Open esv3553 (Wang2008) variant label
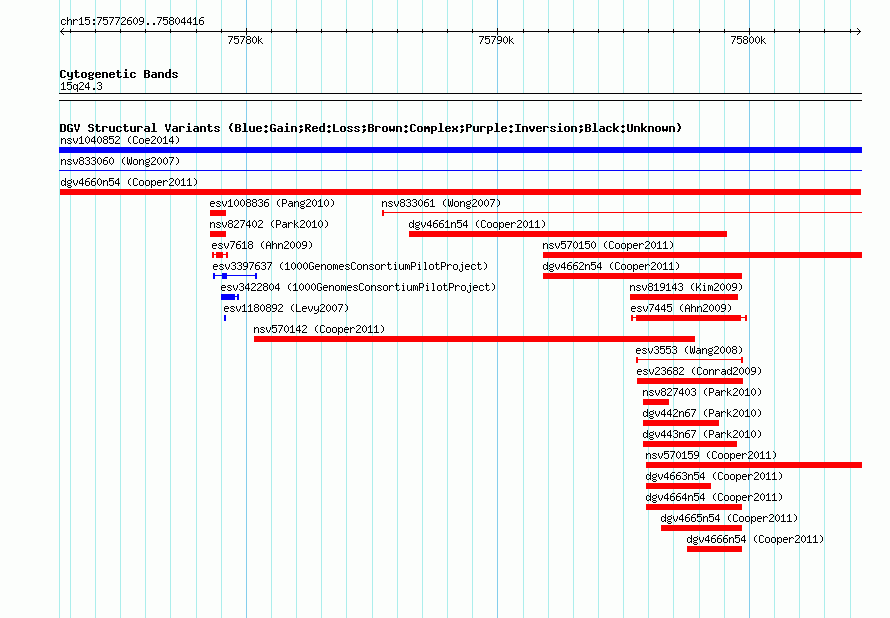The height and width of the screenshot is (618, 890). click(689, 350)
